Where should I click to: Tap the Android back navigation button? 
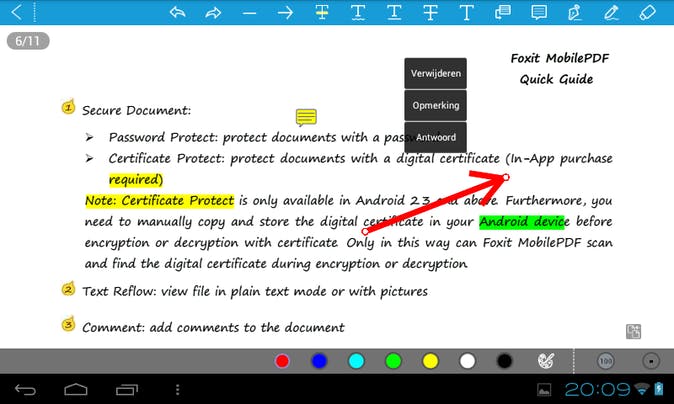point(25,390)
